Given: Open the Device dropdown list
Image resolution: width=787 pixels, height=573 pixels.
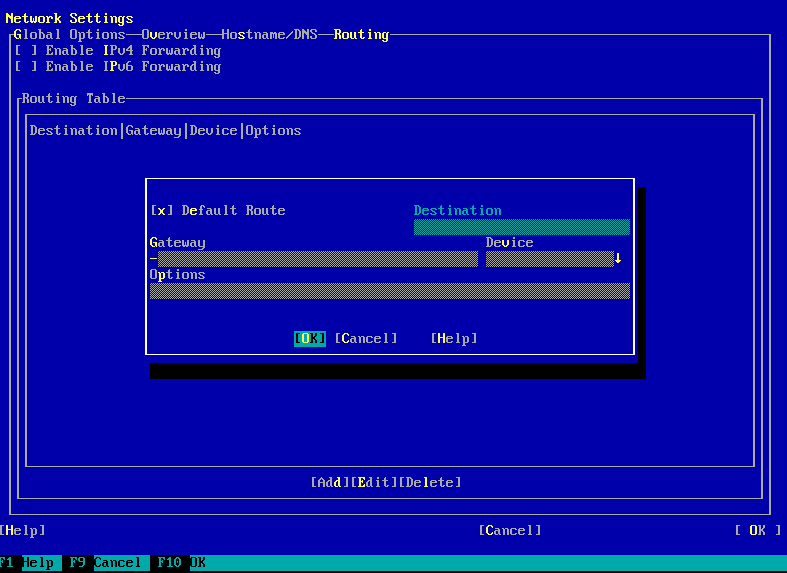Looking at the screenshot, I should pyautogui.click(x=548, y=259).
